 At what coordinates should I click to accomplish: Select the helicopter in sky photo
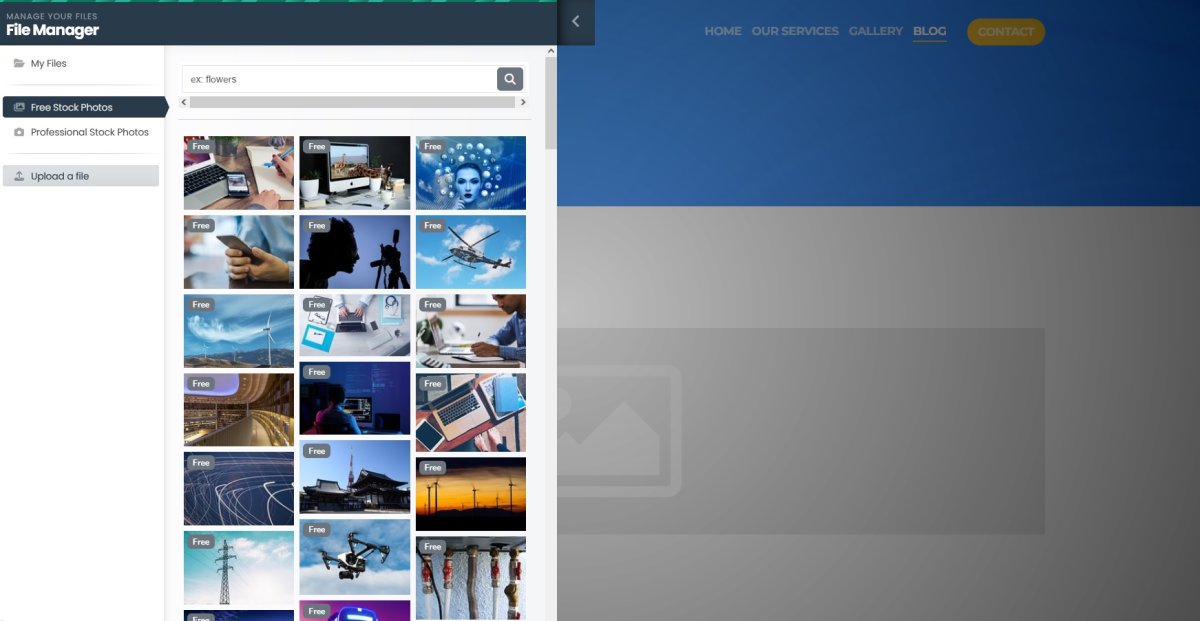point(470,252)
